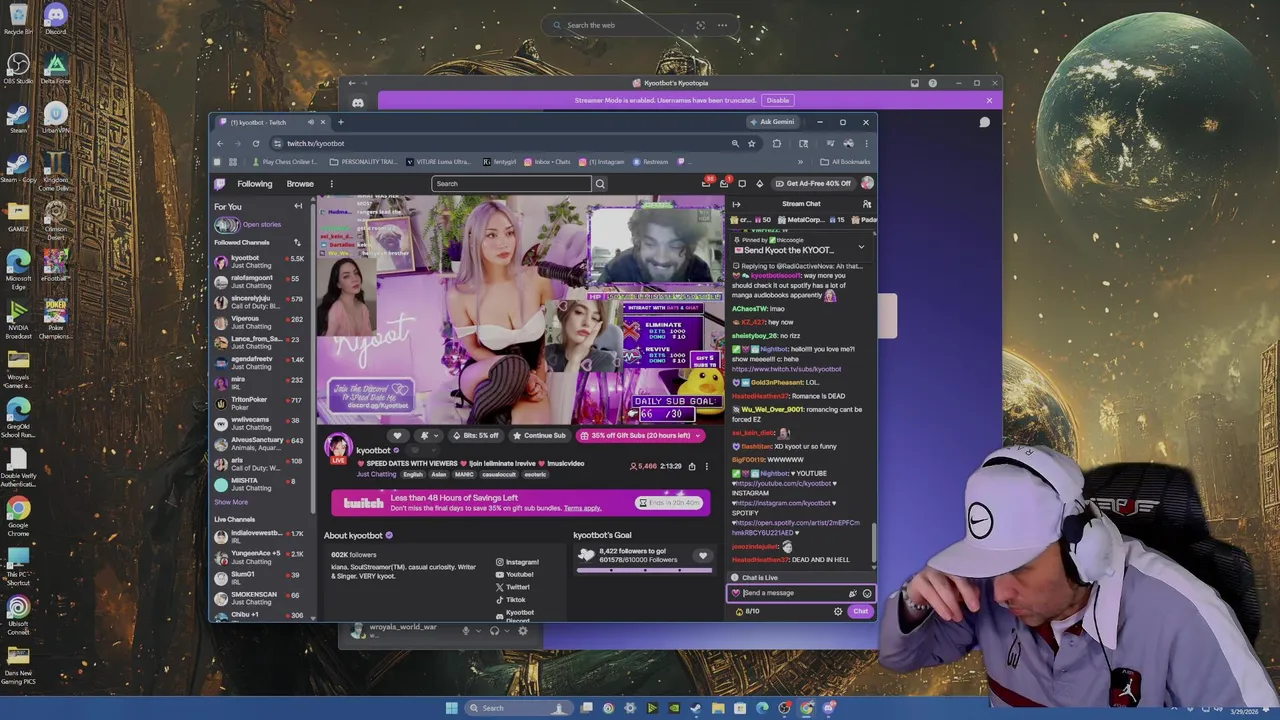Toggle headphones deafen in Discord user panel
1280x720 pixels.
click(x=494, y=631)
